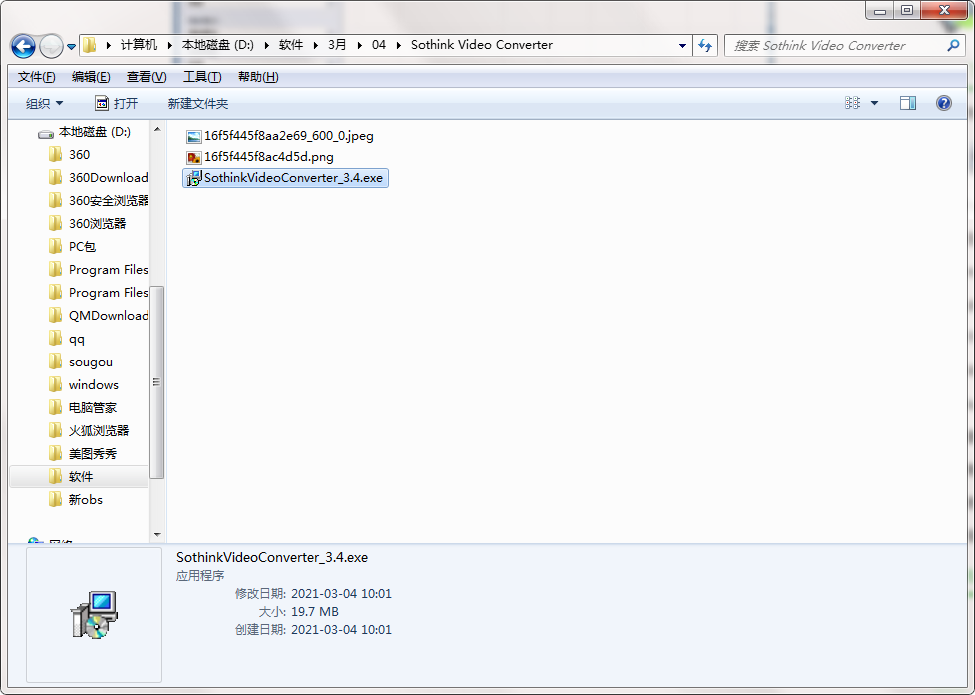Click the 本地磁盘 (D:) drive icon in tree
The width and height of the screenshot is (975, 695).
46,134
